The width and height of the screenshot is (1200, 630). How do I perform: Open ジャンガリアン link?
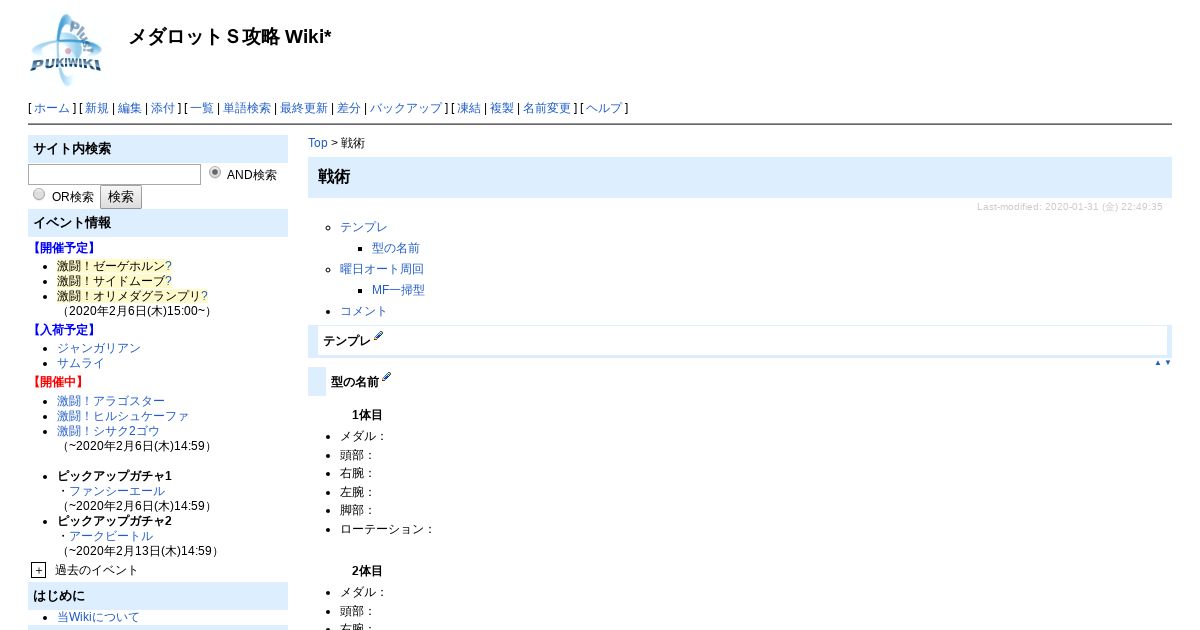click(x=99, y=348)
